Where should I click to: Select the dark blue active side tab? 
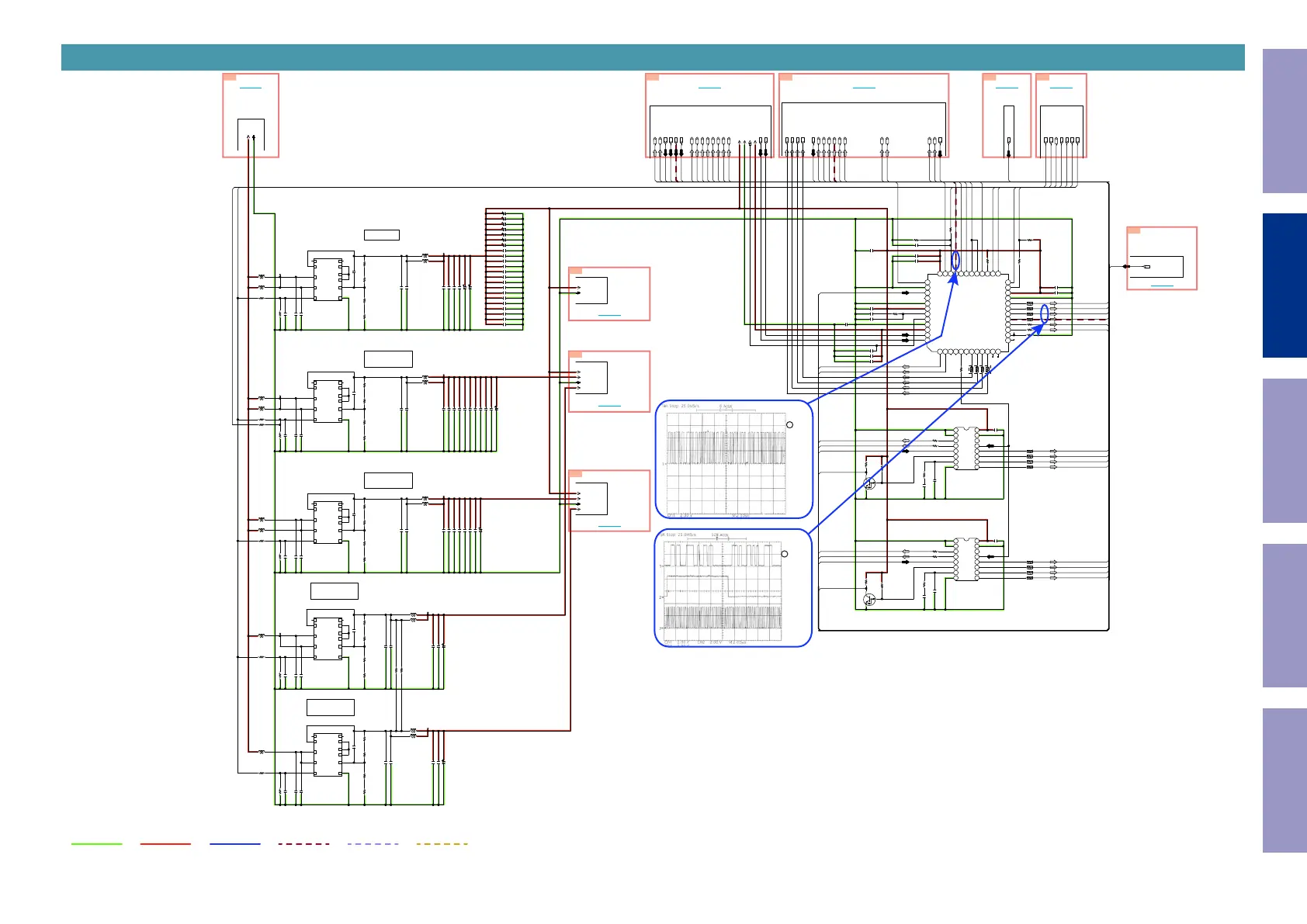click(x=1284, y=286)
